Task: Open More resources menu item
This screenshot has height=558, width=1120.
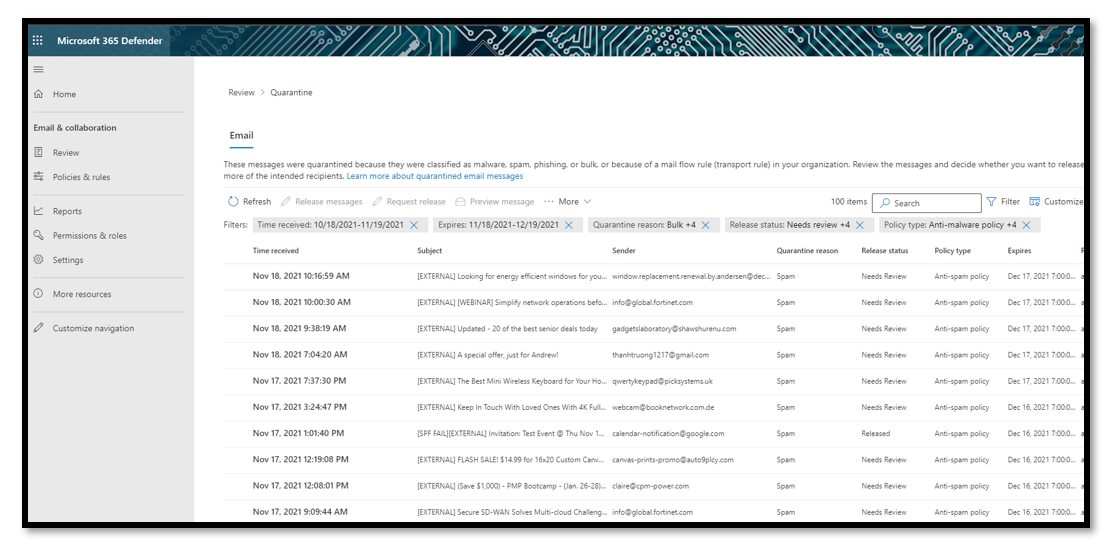Action: [82, 294]
